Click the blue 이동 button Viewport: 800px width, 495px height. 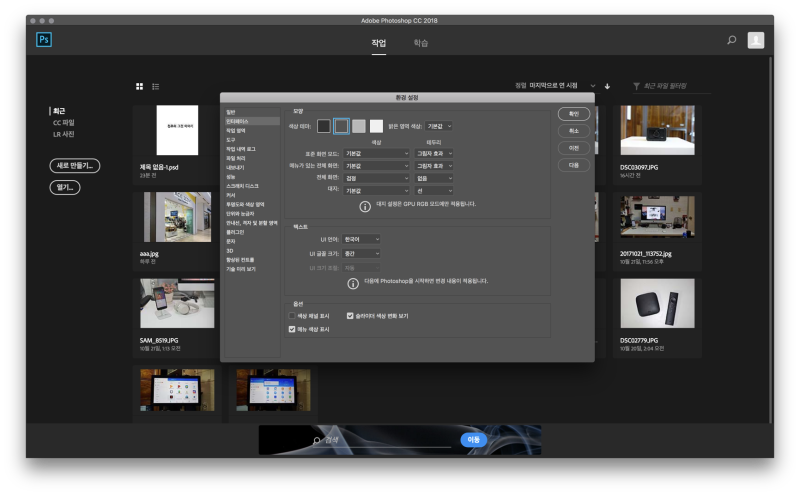pos(473,439)
